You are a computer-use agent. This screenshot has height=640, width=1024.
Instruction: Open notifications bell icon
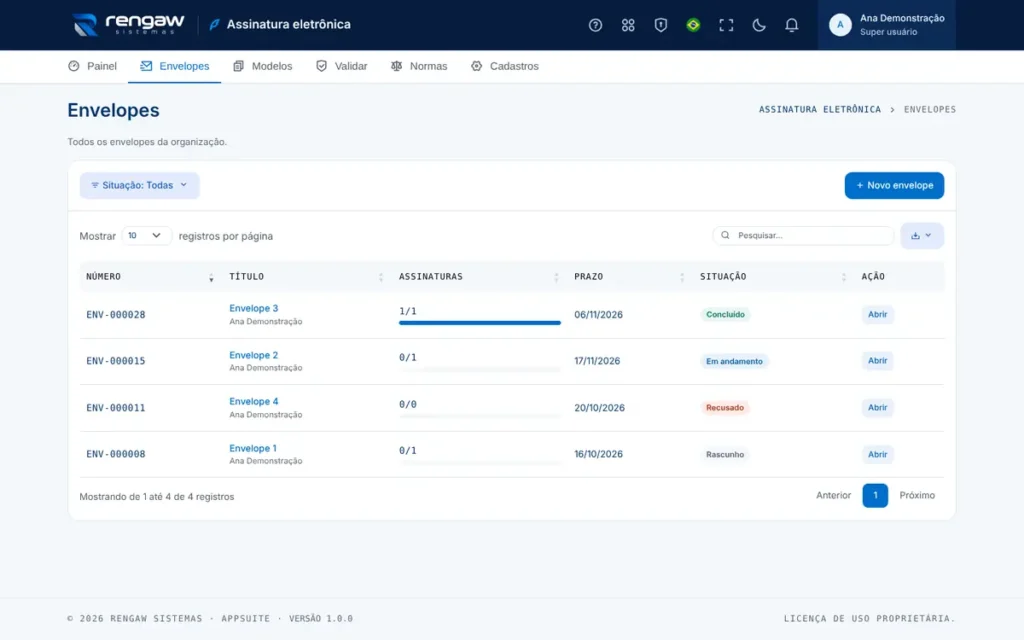(791, 25)
